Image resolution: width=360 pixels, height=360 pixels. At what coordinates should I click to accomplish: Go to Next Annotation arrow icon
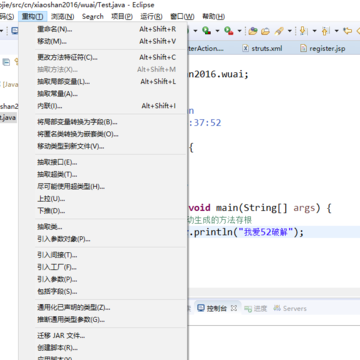(303, 31)
